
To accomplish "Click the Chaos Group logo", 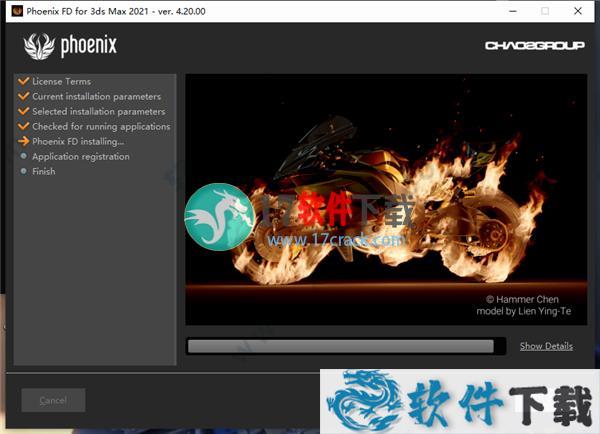I will pos(535,46).
